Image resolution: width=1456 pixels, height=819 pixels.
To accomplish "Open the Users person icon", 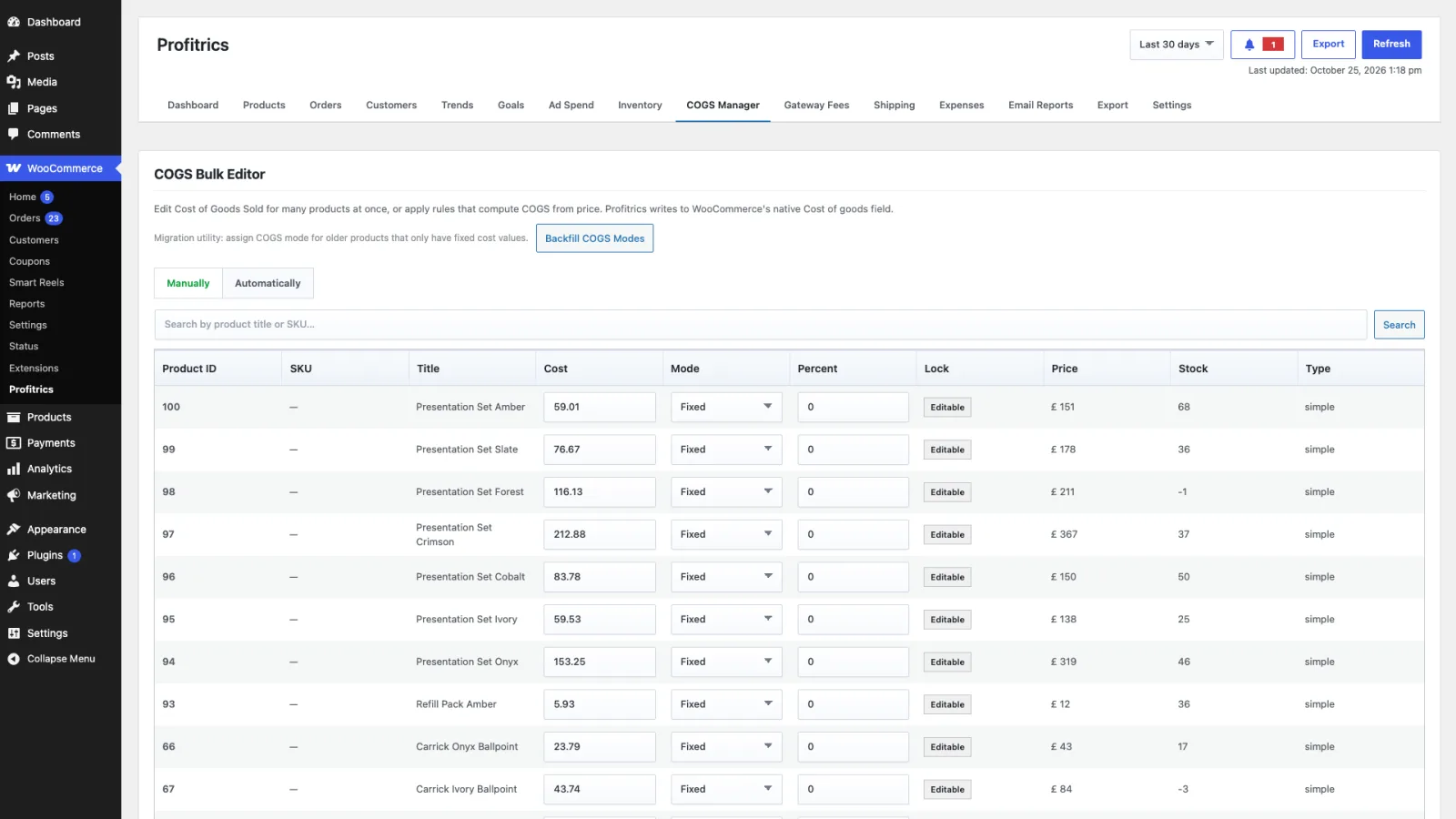I will [14, 581].
